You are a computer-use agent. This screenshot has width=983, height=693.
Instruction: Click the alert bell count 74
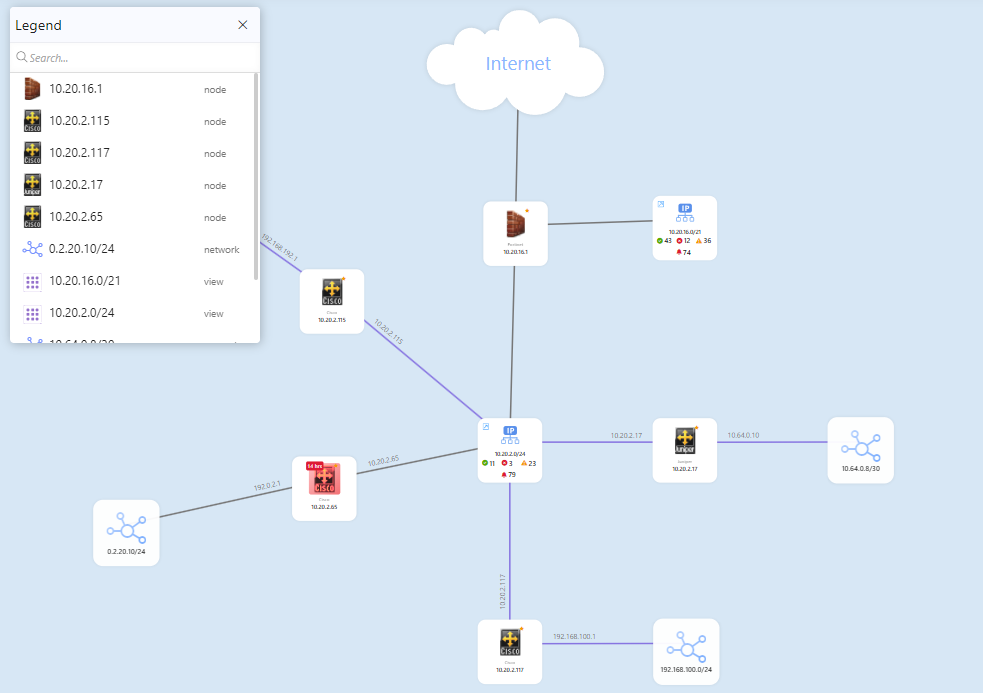coord(683,252)
